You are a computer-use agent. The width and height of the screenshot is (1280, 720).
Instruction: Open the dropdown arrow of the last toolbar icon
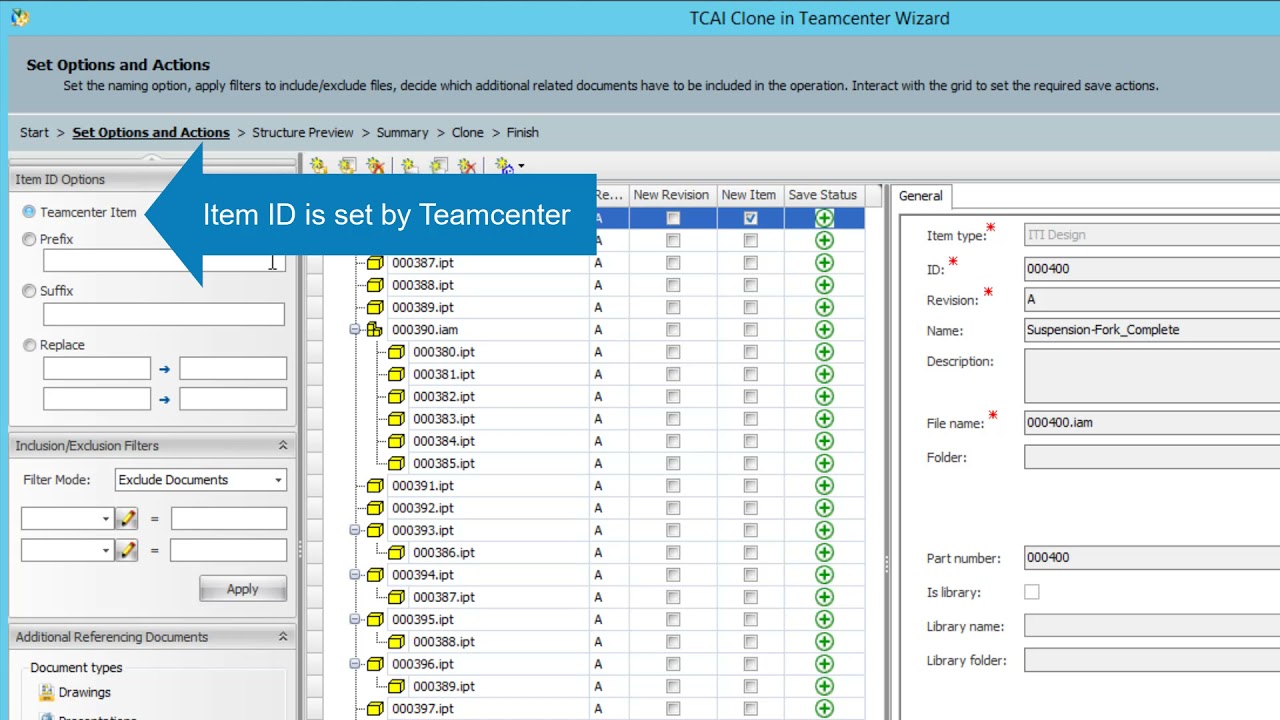click(521, 167)
